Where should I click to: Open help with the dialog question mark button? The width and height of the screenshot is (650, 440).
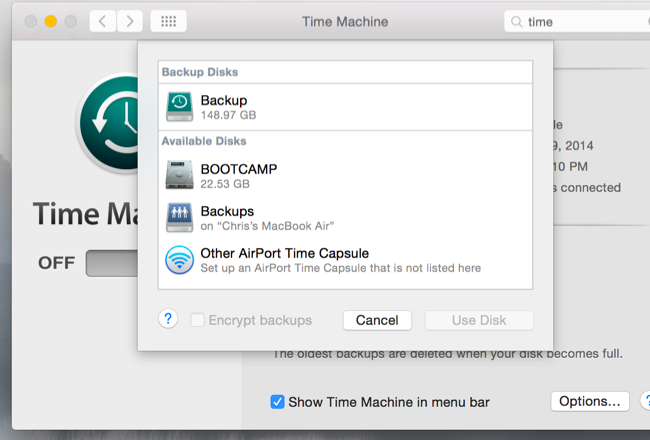click(168, 319)
